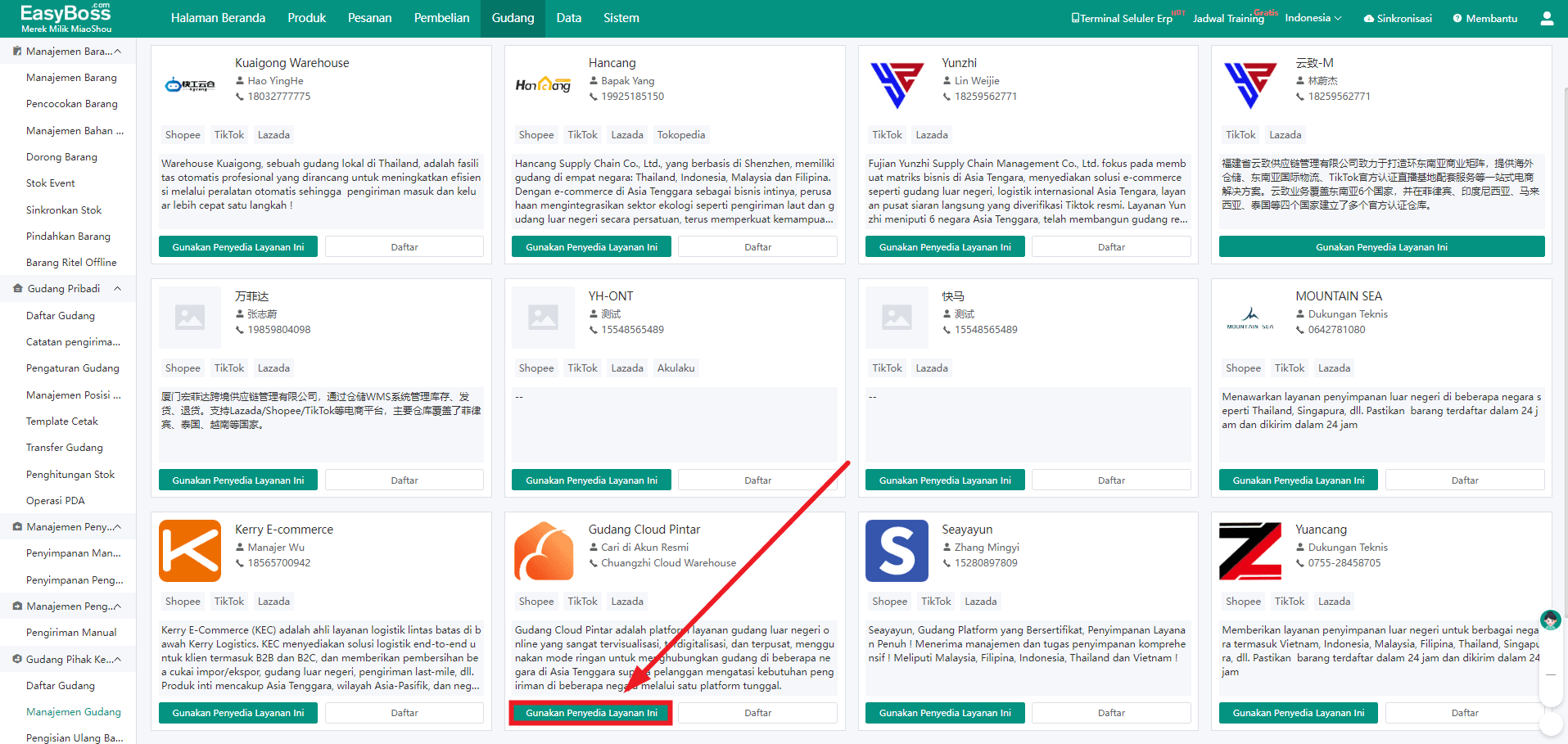Click the Membantu help icon
Screen dimensions: 1568x744
click(1457, 18)
